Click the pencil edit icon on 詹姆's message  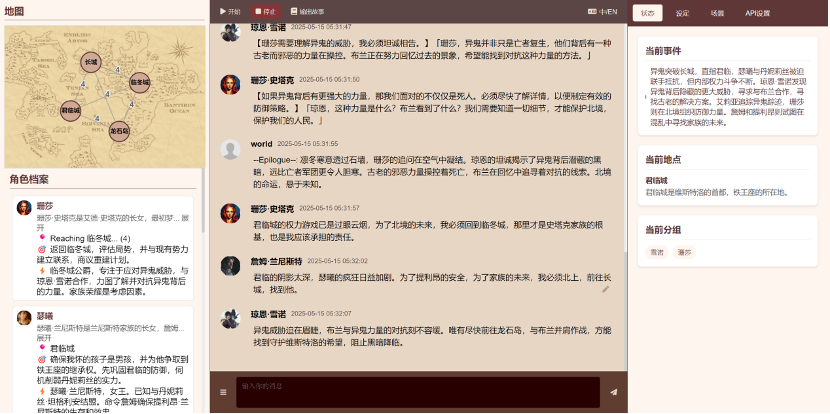click(606, 289)
